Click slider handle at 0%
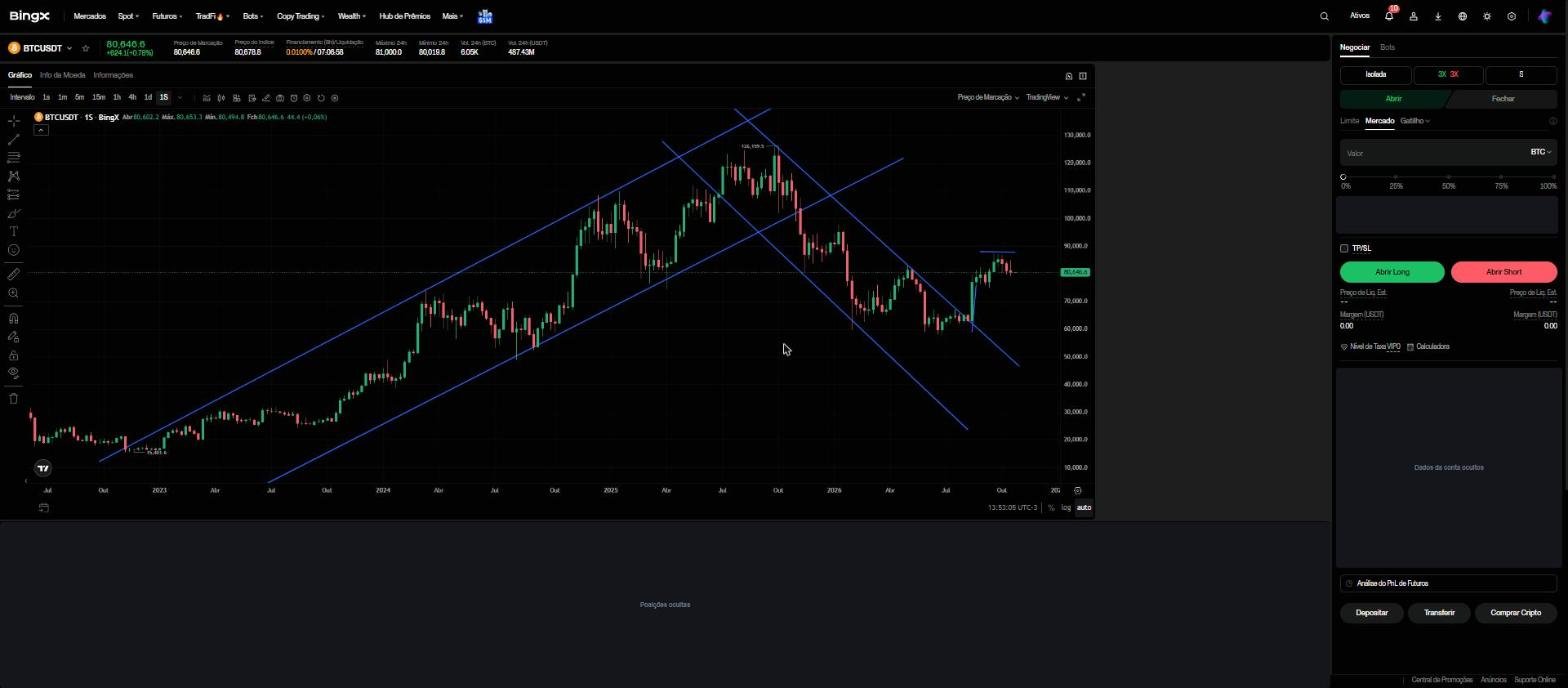 coord(1343,177)
